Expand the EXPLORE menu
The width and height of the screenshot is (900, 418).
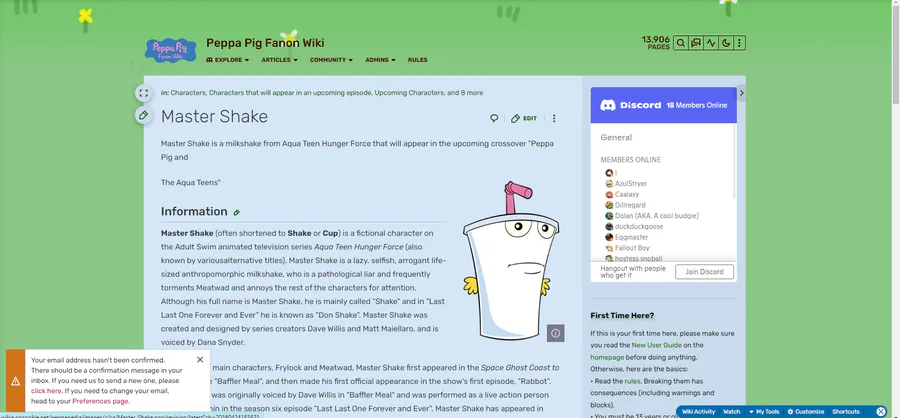(x=228, y=60)
